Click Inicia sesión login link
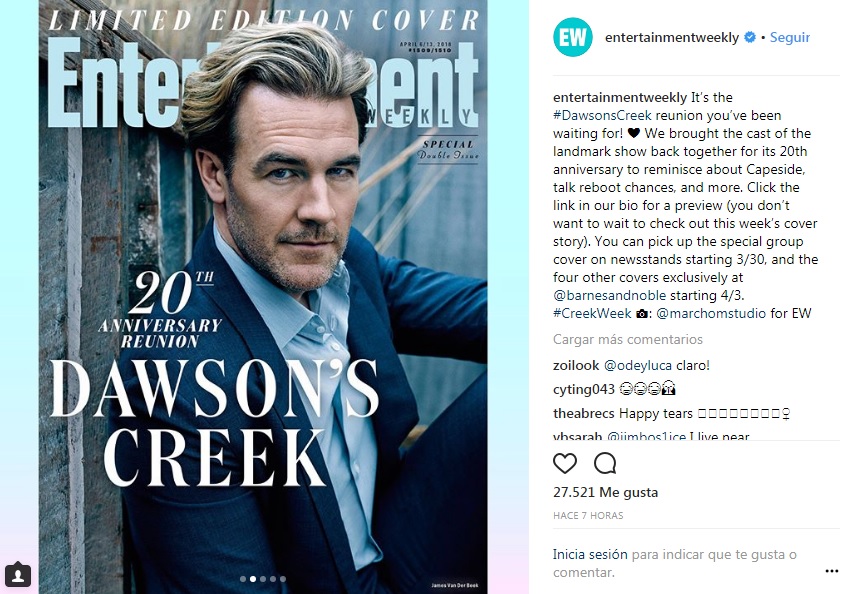844x594 pixels. pos(590,554)
